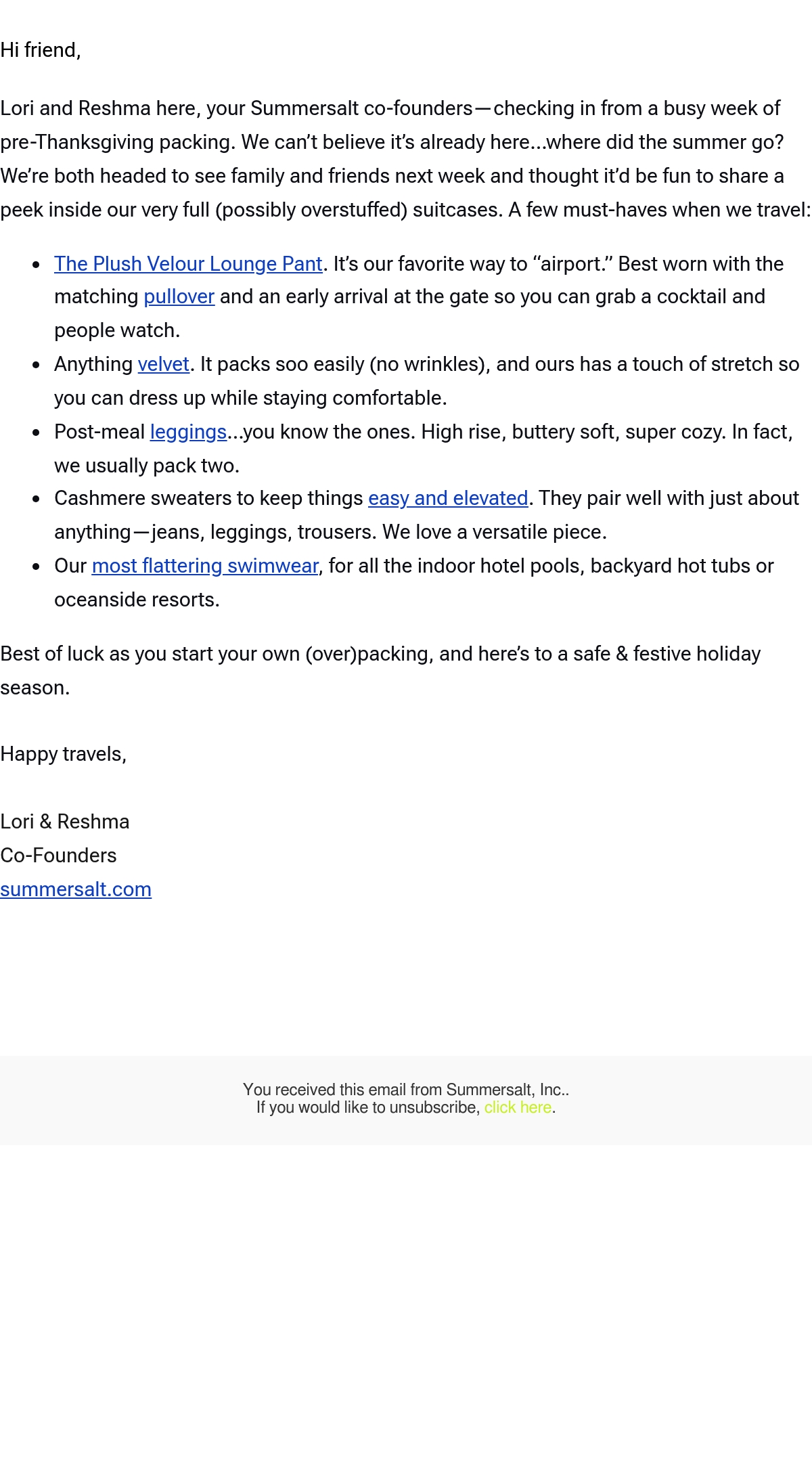Click here to unsubscribe in the footer
The height and width of the screenshot is (1462, 812).
tap(518, 1107)
